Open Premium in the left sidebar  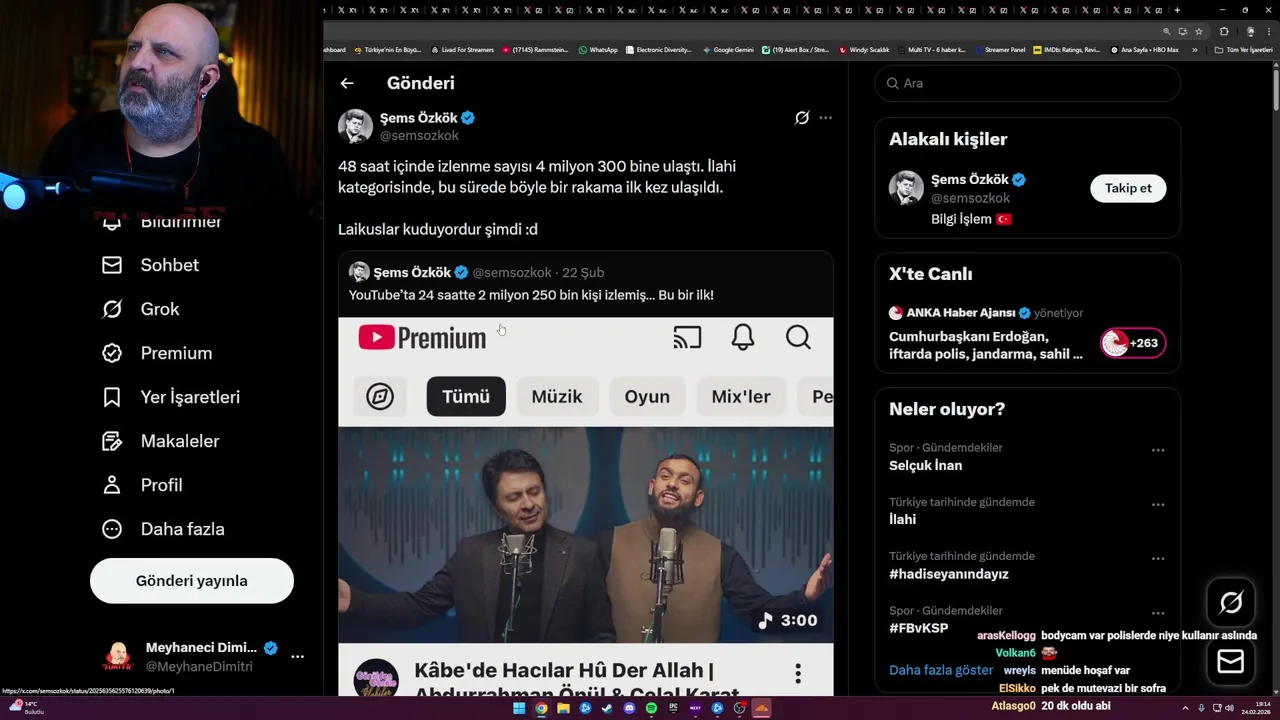click(x=157, y=353)
